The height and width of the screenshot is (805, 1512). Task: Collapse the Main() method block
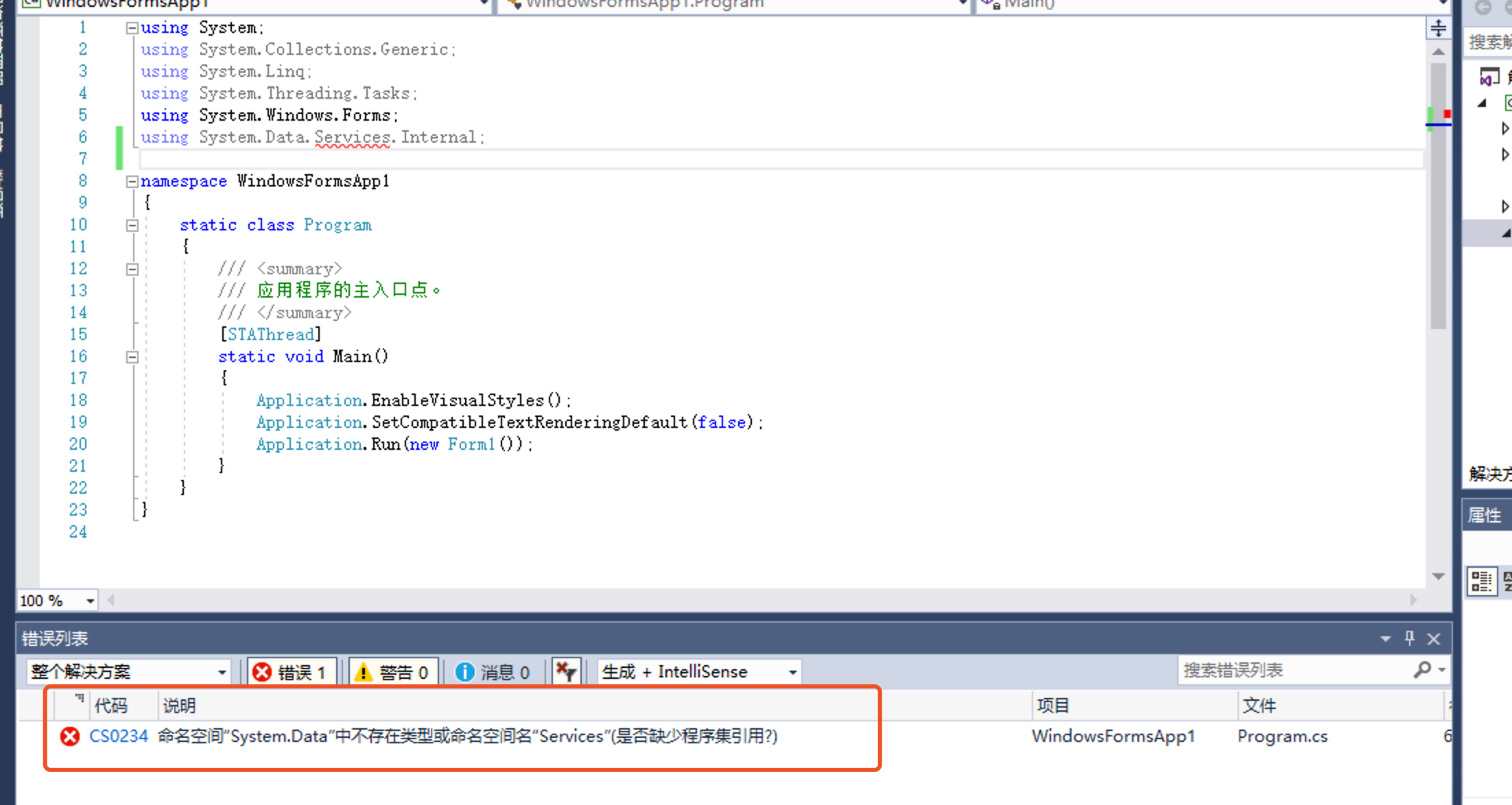pos(132,357)
